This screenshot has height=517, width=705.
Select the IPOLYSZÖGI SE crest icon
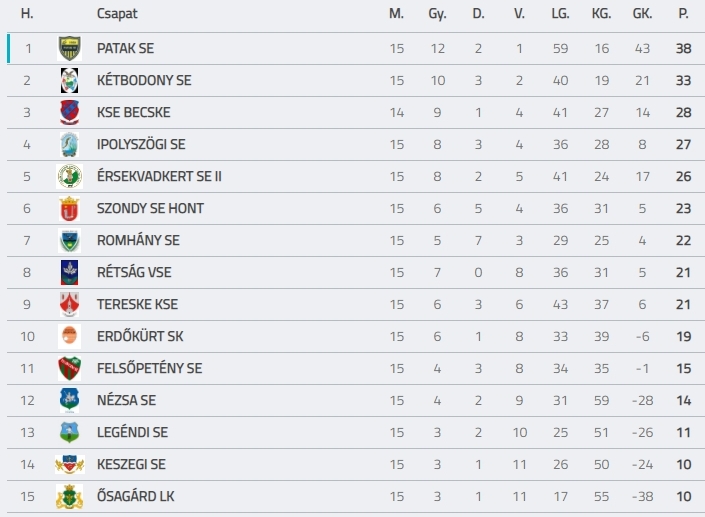tap(69, 144)
